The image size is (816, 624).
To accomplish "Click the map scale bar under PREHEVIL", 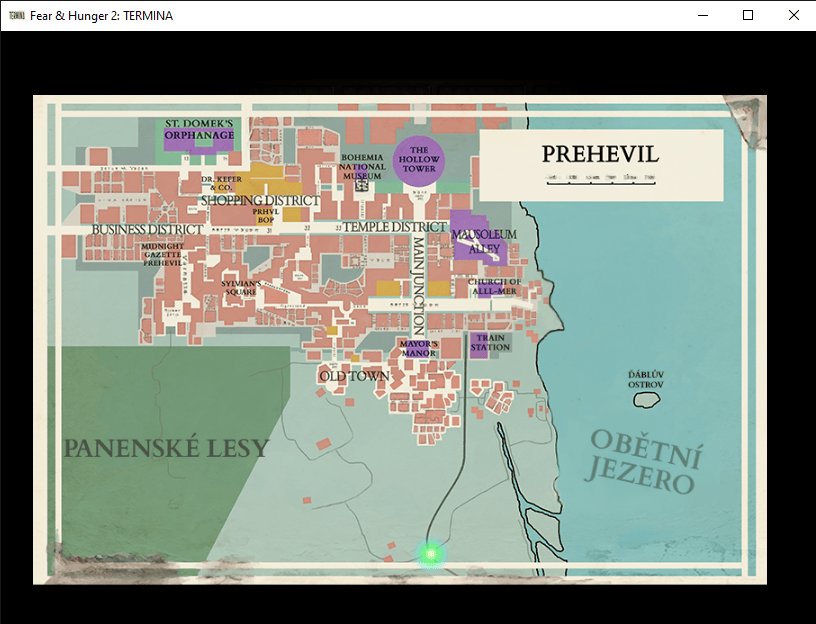I will [601, 179].
